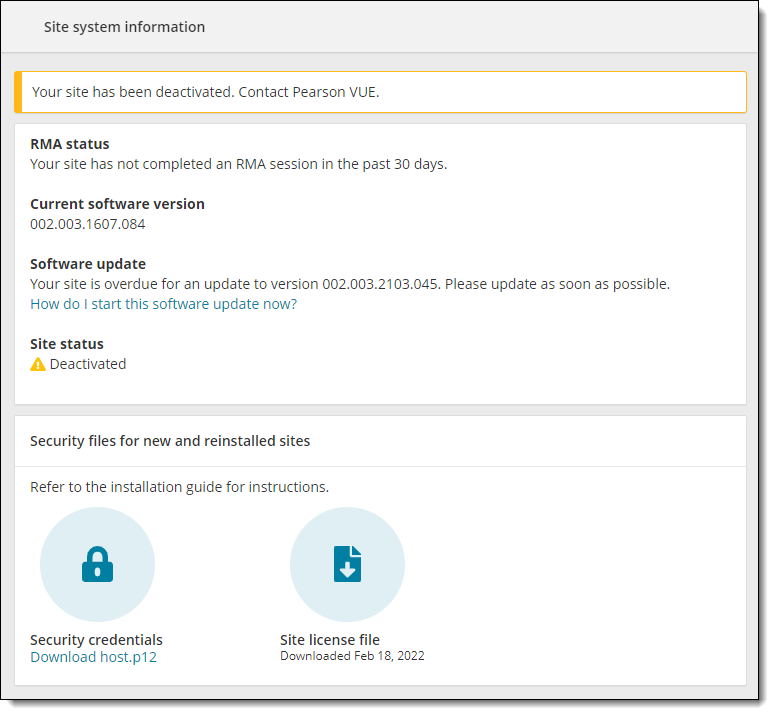
Task: Click the lock icon for security credentials
Action: pos(97,564)
